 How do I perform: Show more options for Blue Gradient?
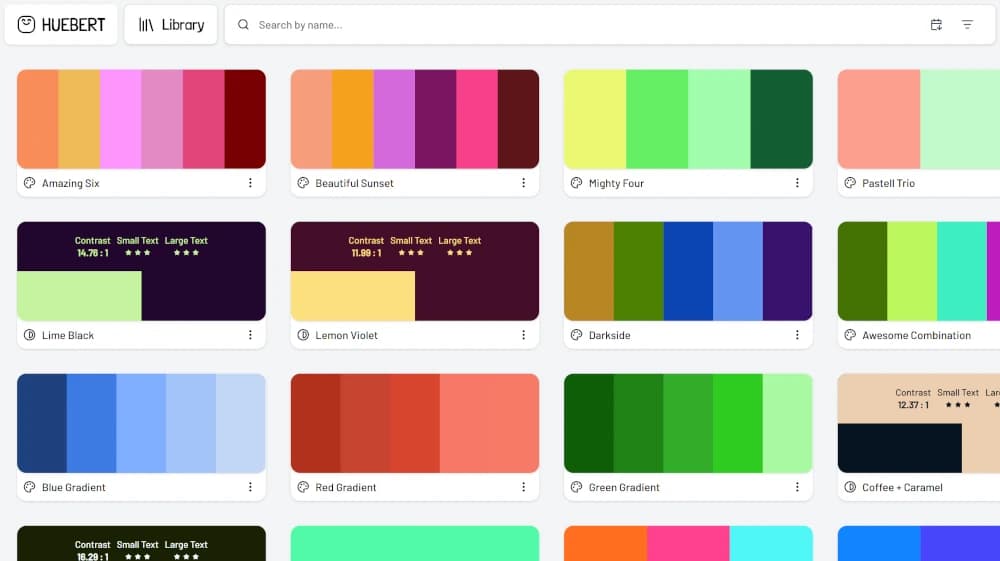250,487
